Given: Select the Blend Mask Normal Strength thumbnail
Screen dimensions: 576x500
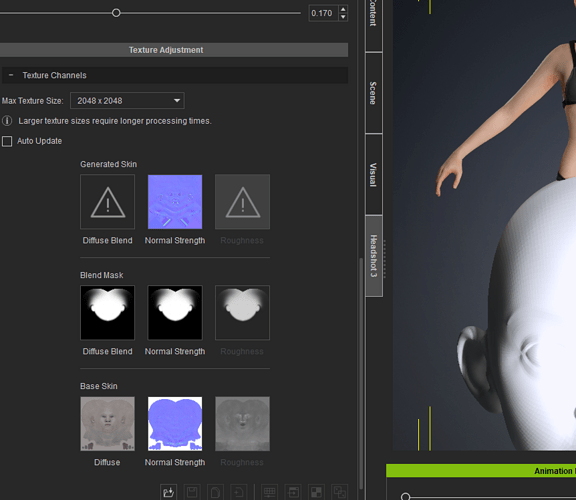Looking at the screenshot, I should pos(175,313).
